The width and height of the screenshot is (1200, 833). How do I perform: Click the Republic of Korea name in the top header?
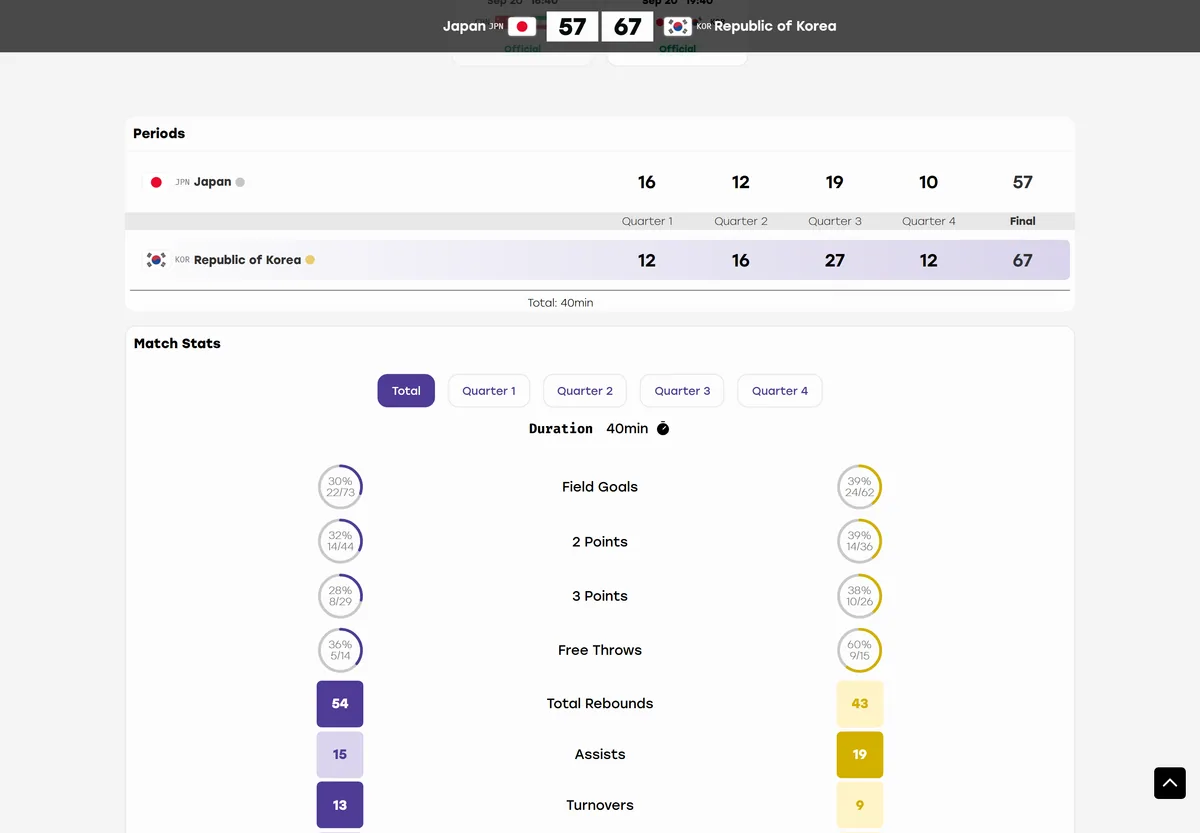(x=775, y=26)
